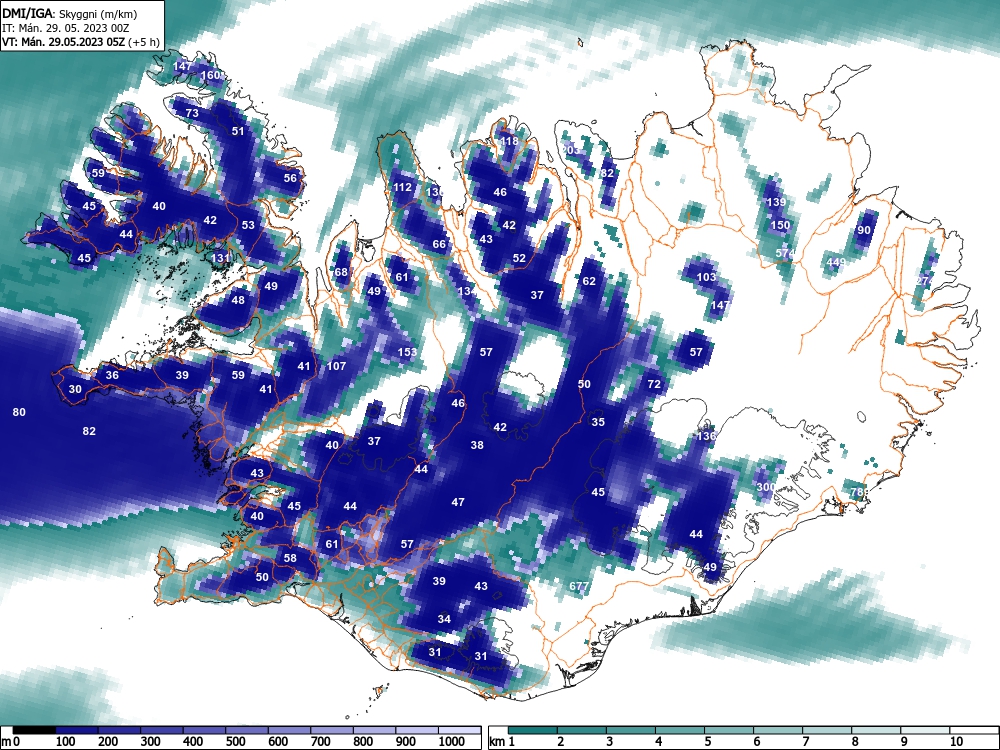Click the visibility value "160" in the northwest
1000x750 pixels.
(210, 75)
